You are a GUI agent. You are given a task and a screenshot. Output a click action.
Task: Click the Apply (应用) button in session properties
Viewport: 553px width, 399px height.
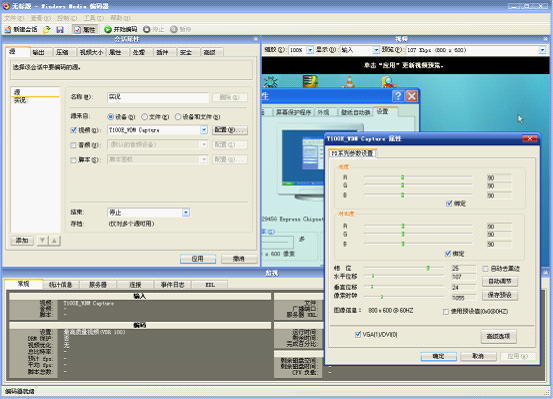(x=198, y=259)
